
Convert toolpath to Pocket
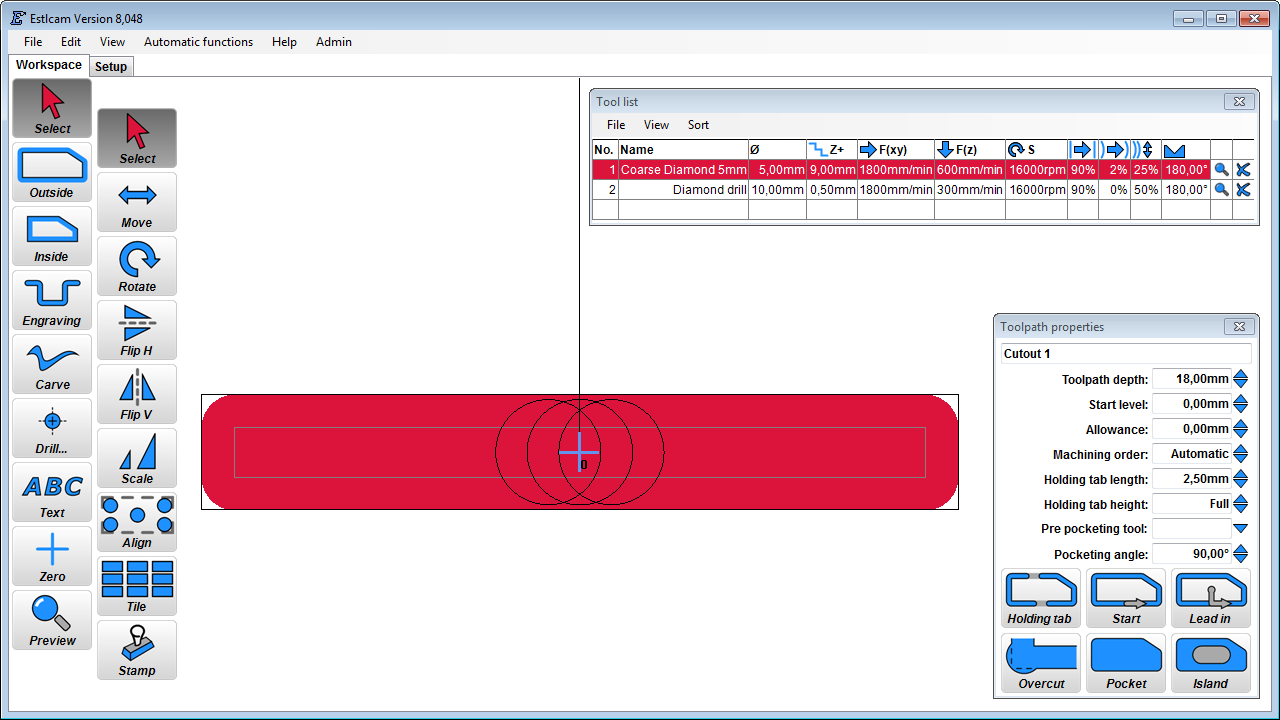(x=1126, y=663)
